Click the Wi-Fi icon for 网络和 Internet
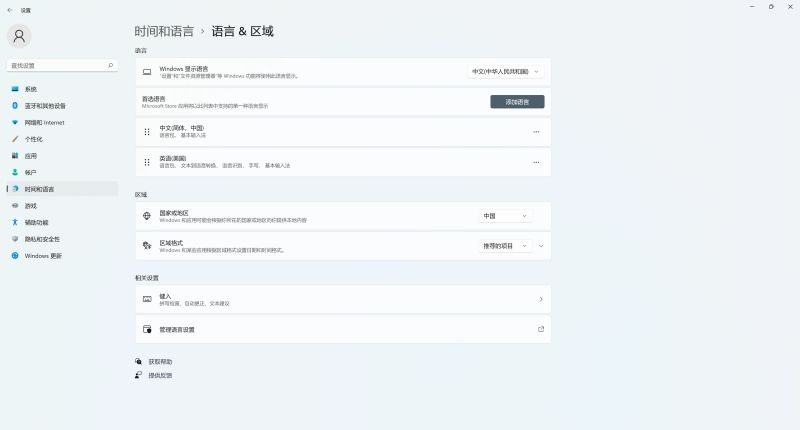This screenshot has width=800, height=430. click(x=15, y=122)
